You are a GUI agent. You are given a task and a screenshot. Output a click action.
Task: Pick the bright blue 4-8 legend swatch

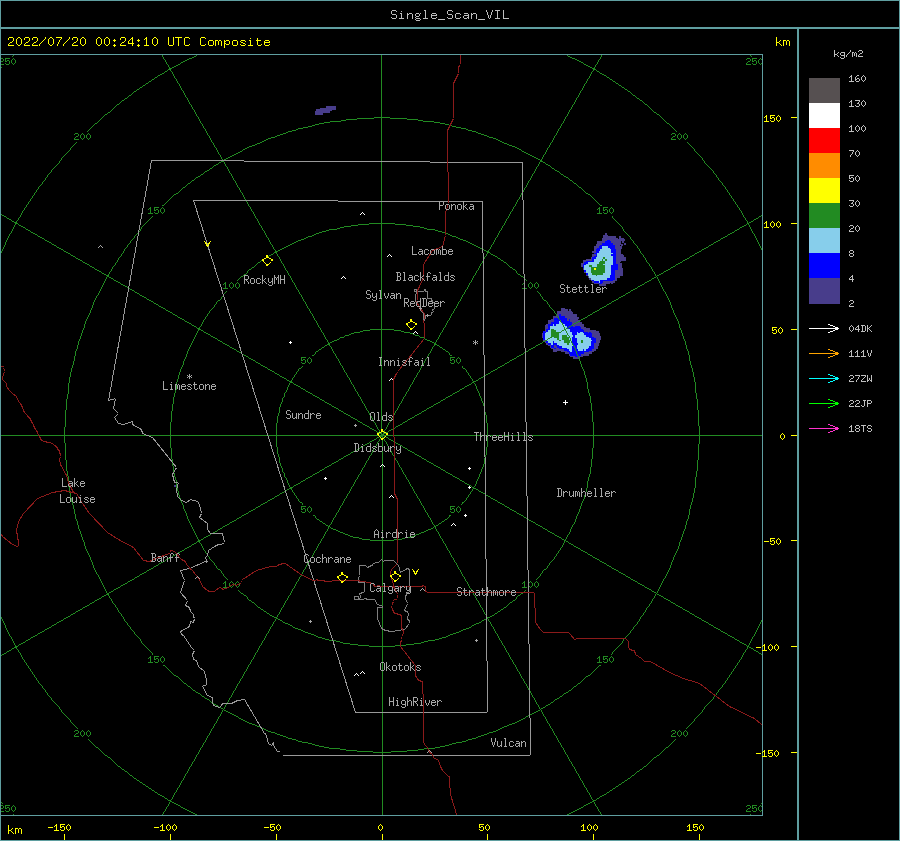(824, 266)
